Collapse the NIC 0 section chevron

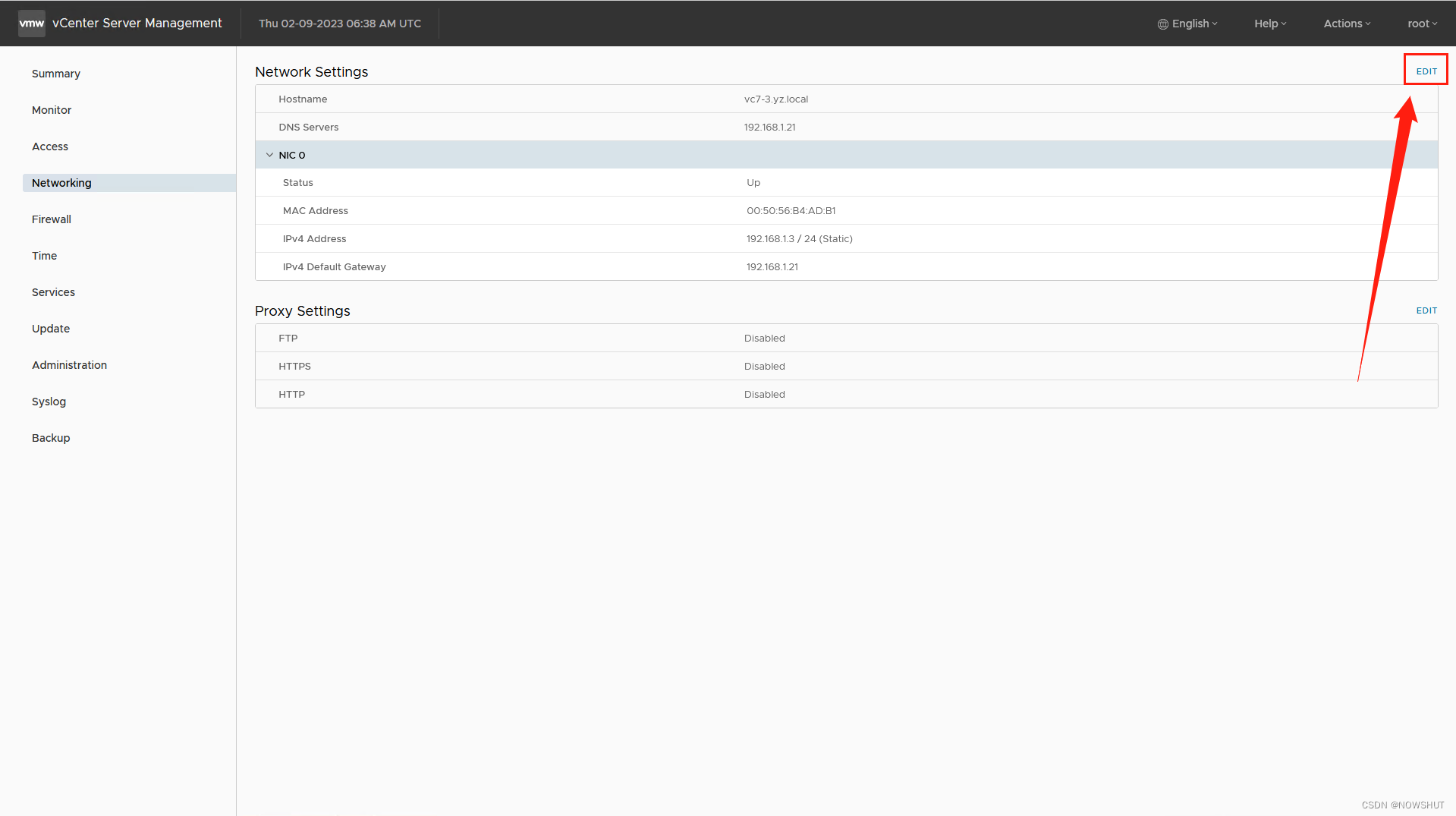(269, 155)
